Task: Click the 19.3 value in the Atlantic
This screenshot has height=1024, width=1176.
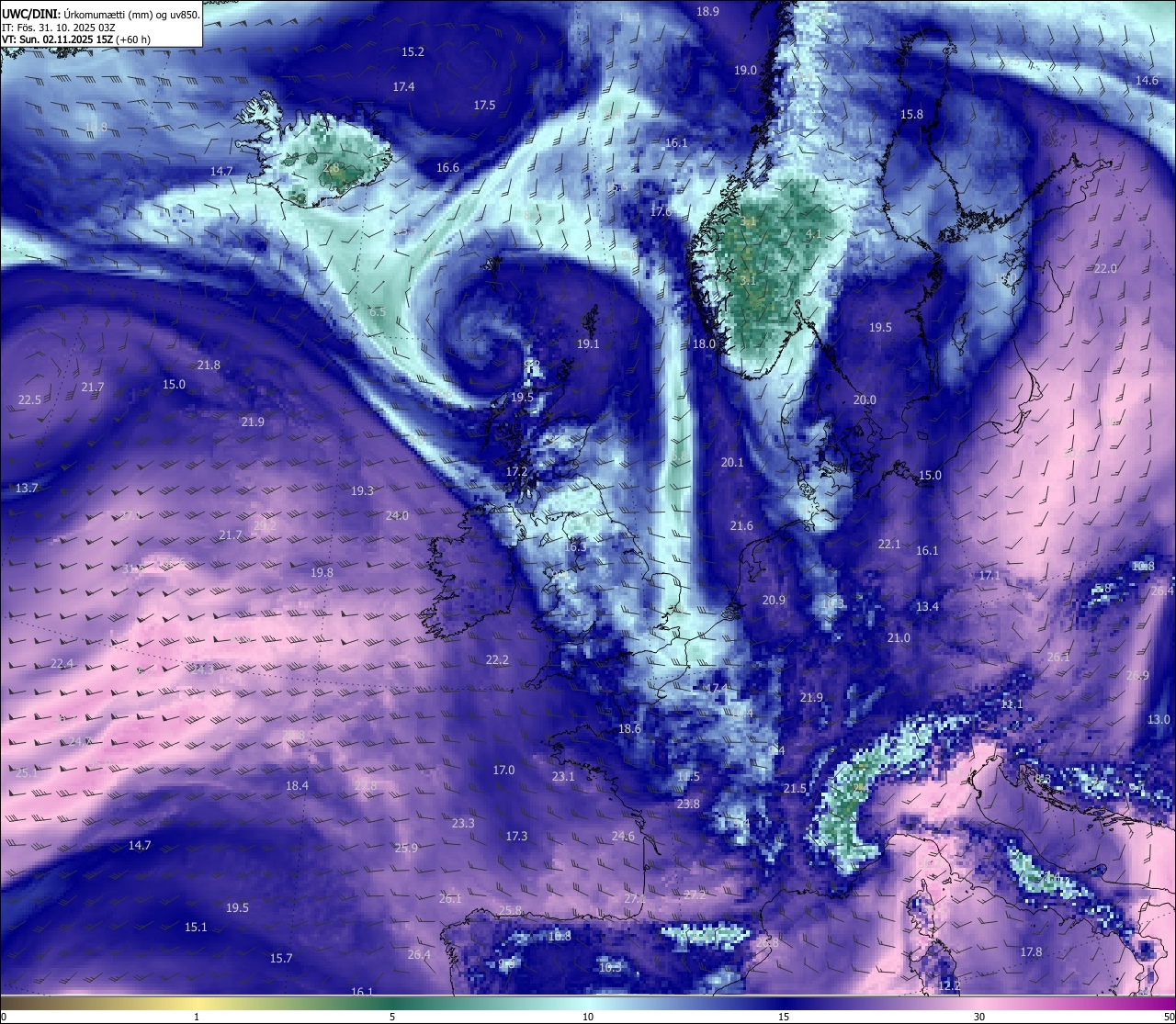Action: pos(363,491)
